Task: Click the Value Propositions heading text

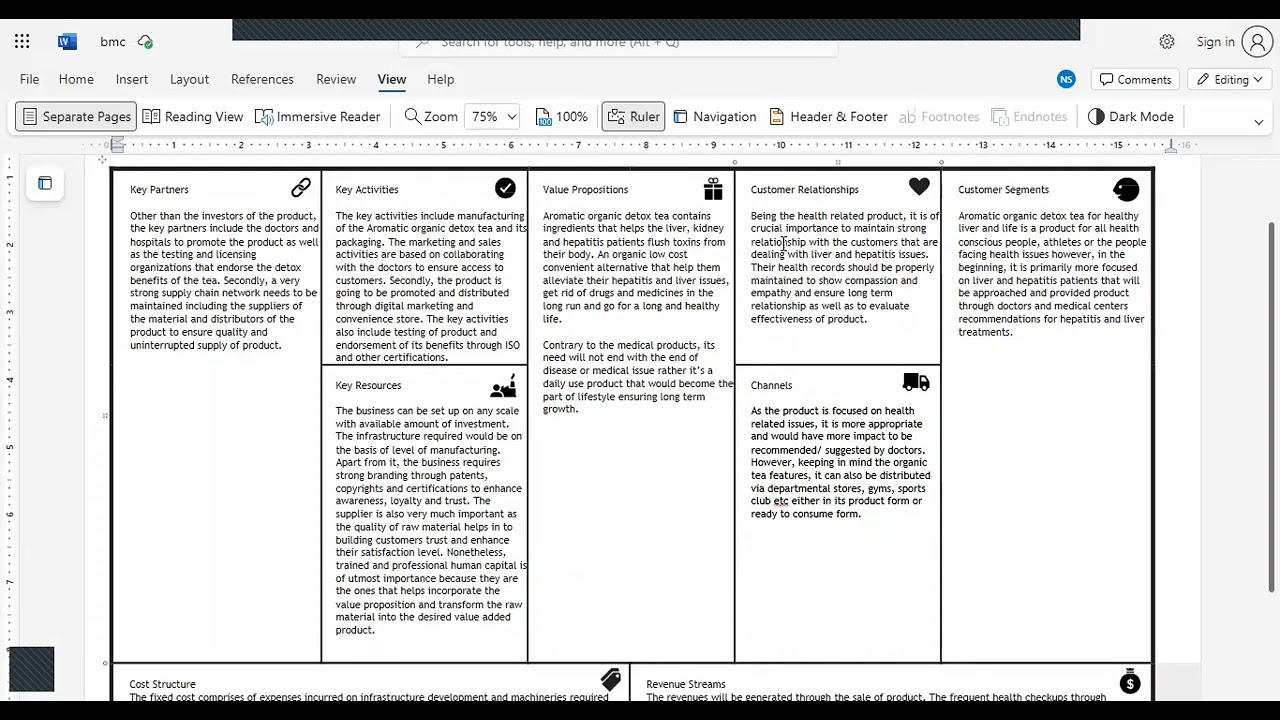Action: (586, 189)
